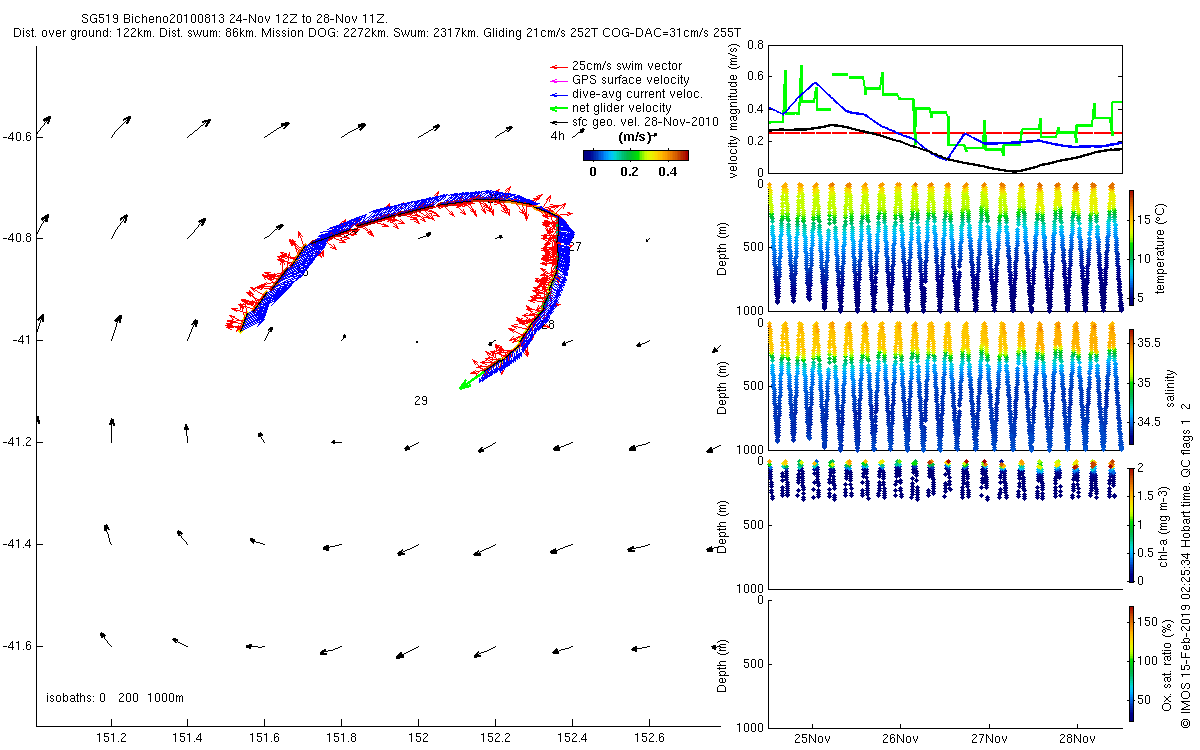Click the chl-a colorbar
The width and height of the screenshot is (1200, 750).
pyautogui.click(x=1131, y=524)
